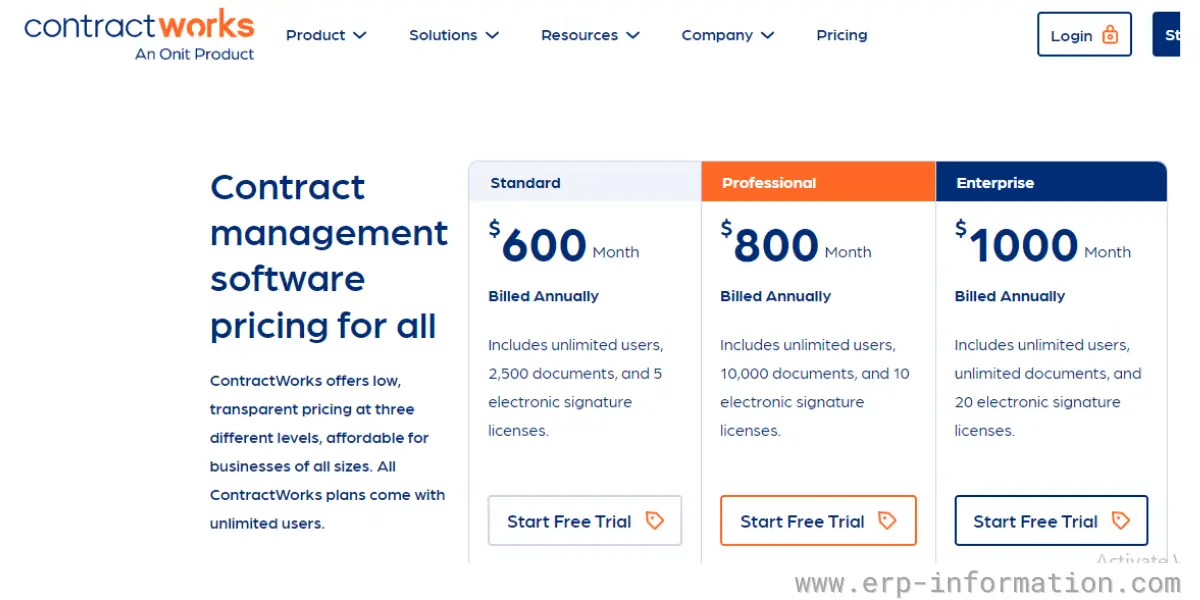Click tag icon on Enterprise free trial button
The image size is (1200, 600).
pyautogui.click(x=1121, y=521)
